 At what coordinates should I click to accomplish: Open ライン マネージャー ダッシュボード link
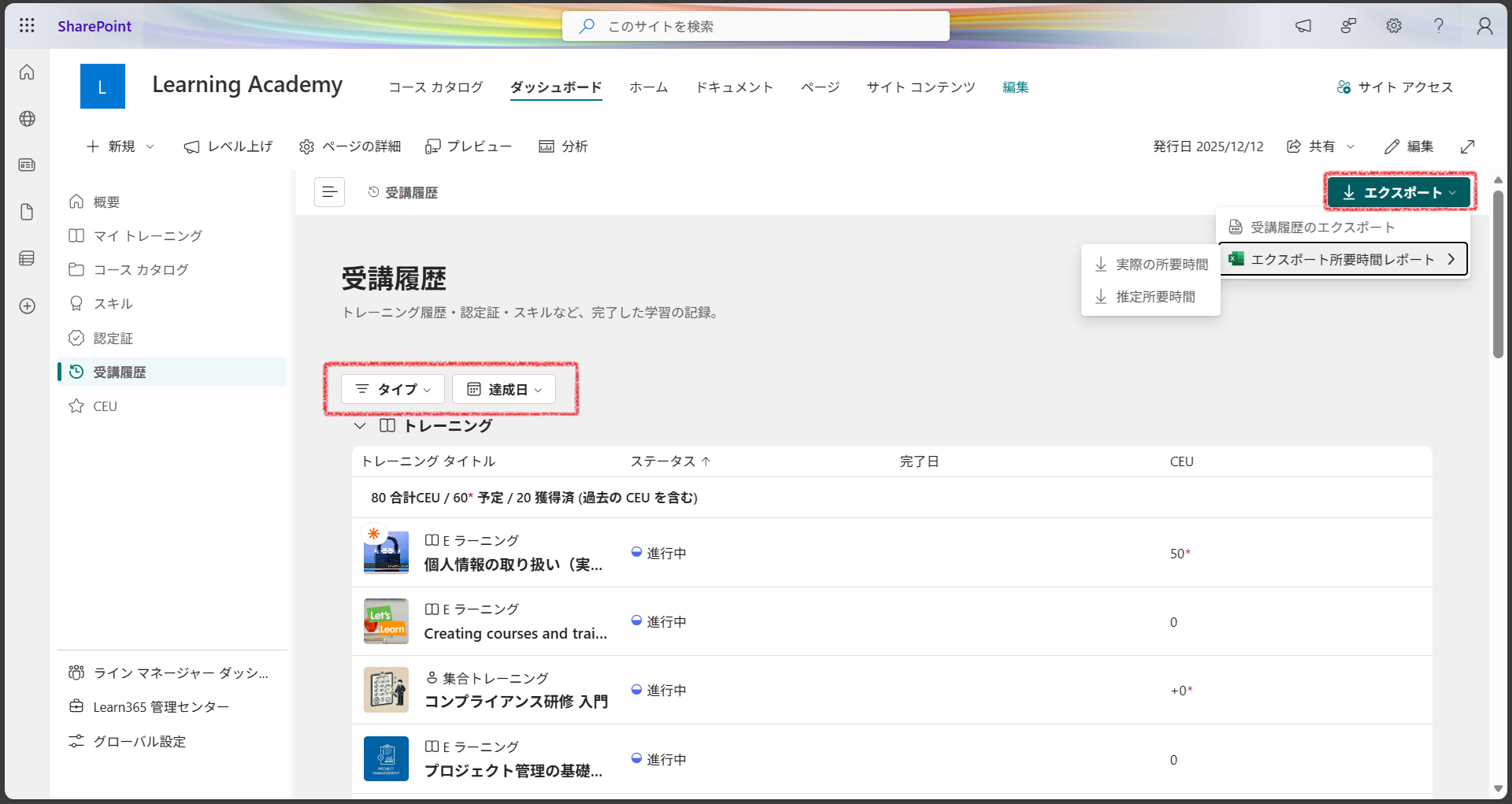tap(172, 673)
